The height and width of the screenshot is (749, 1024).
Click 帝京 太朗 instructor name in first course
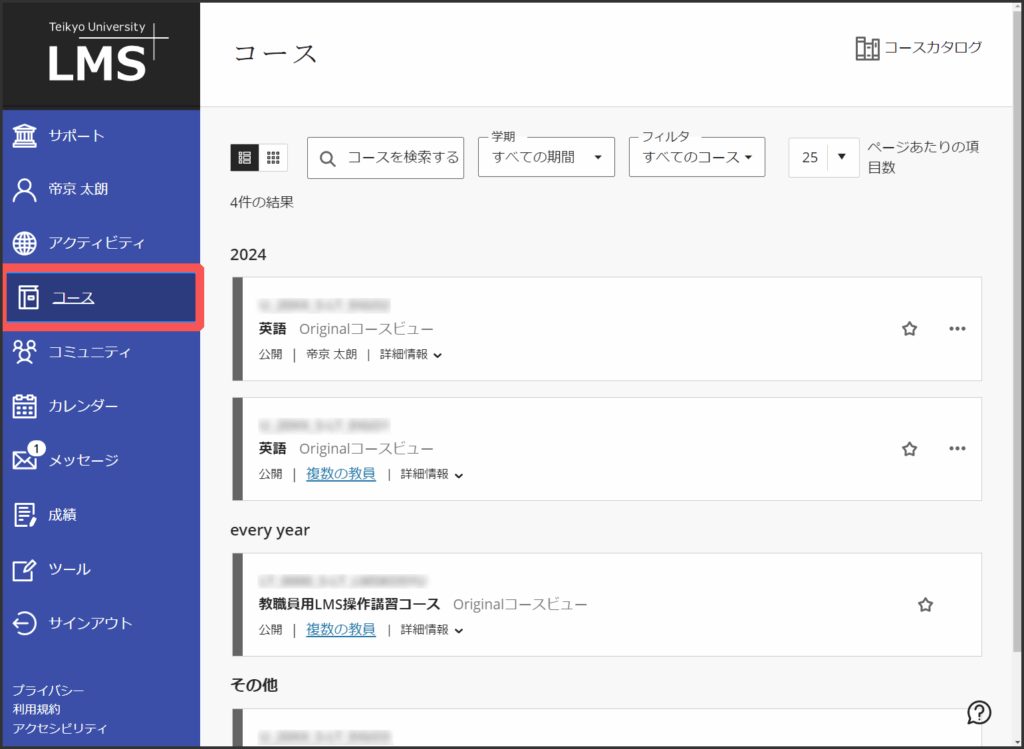tap(332, 355)
